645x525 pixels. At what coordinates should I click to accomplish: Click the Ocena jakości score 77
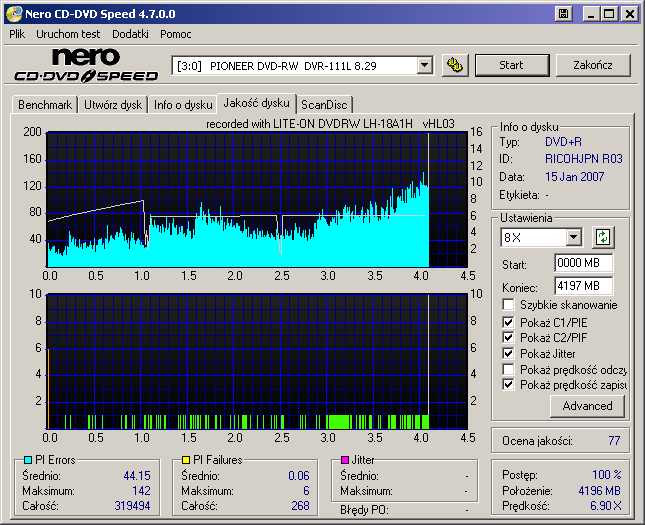tap(614, 441)
